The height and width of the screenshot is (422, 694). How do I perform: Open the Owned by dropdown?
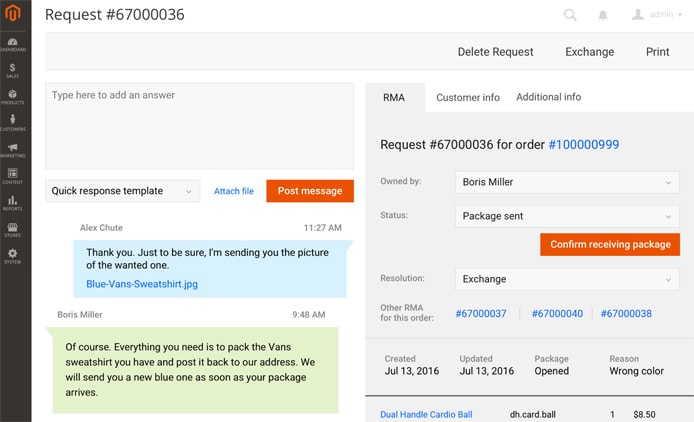[567, 182]
